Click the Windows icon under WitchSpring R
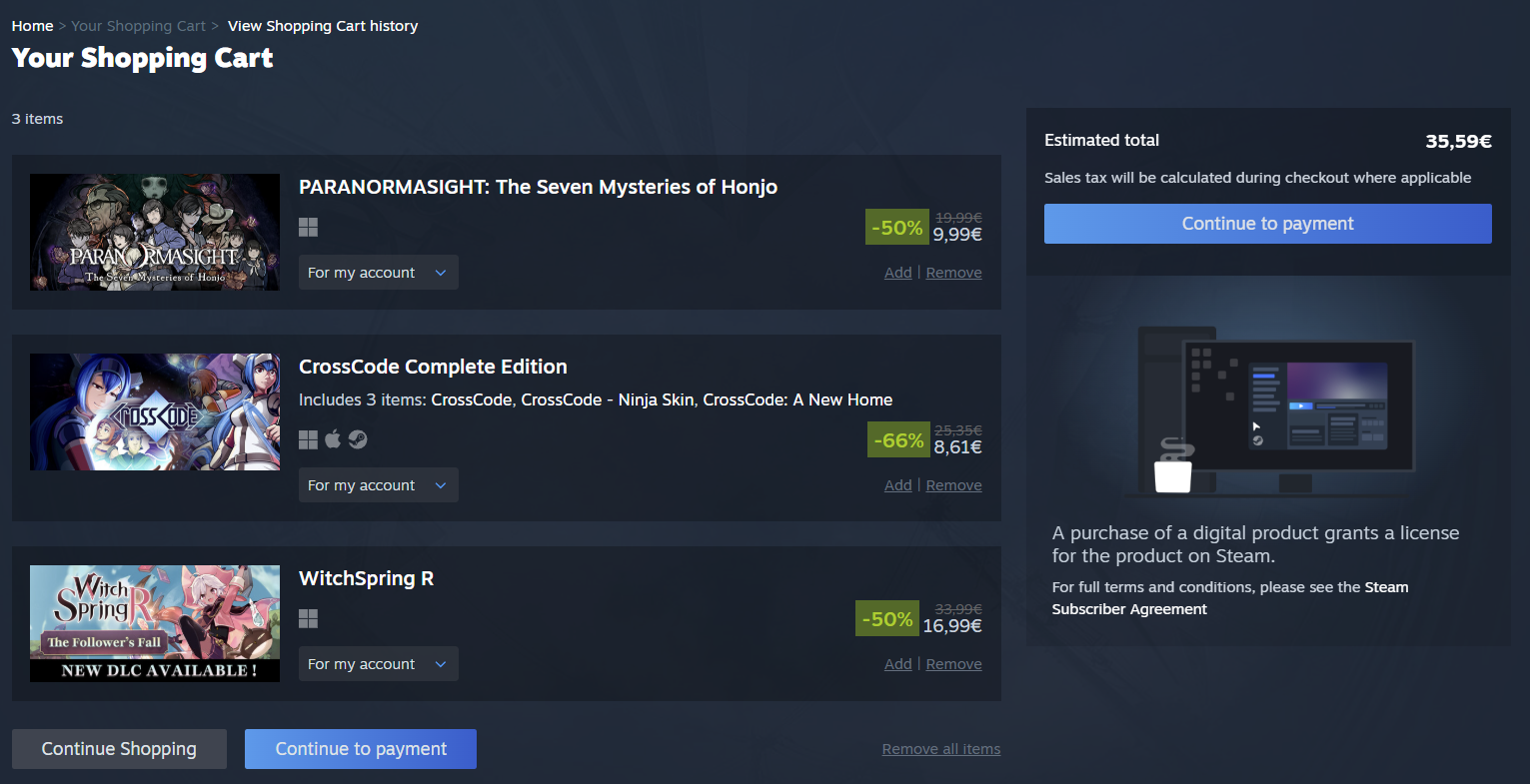Viewport: 1530px width, 784px height. point(308,619)
